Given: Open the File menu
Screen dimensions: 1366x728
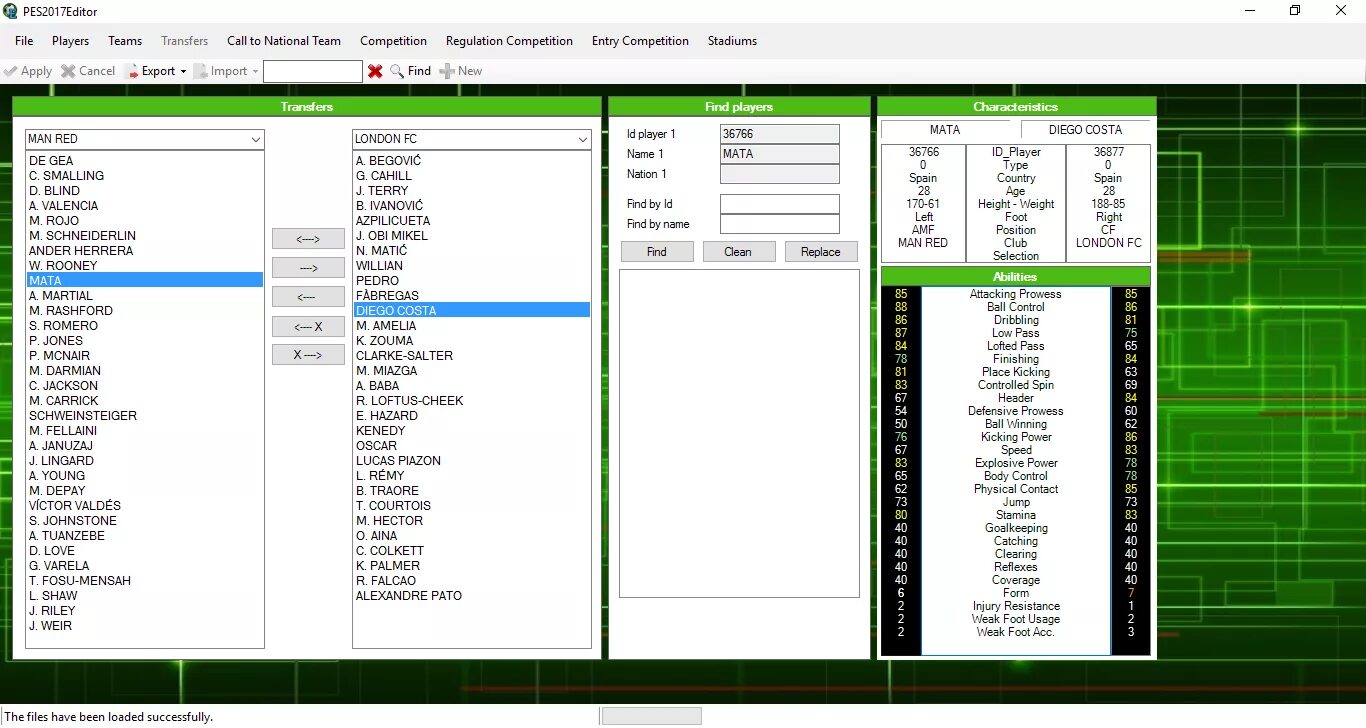Looking at the screenshot, I should click(x=24, y=41).
